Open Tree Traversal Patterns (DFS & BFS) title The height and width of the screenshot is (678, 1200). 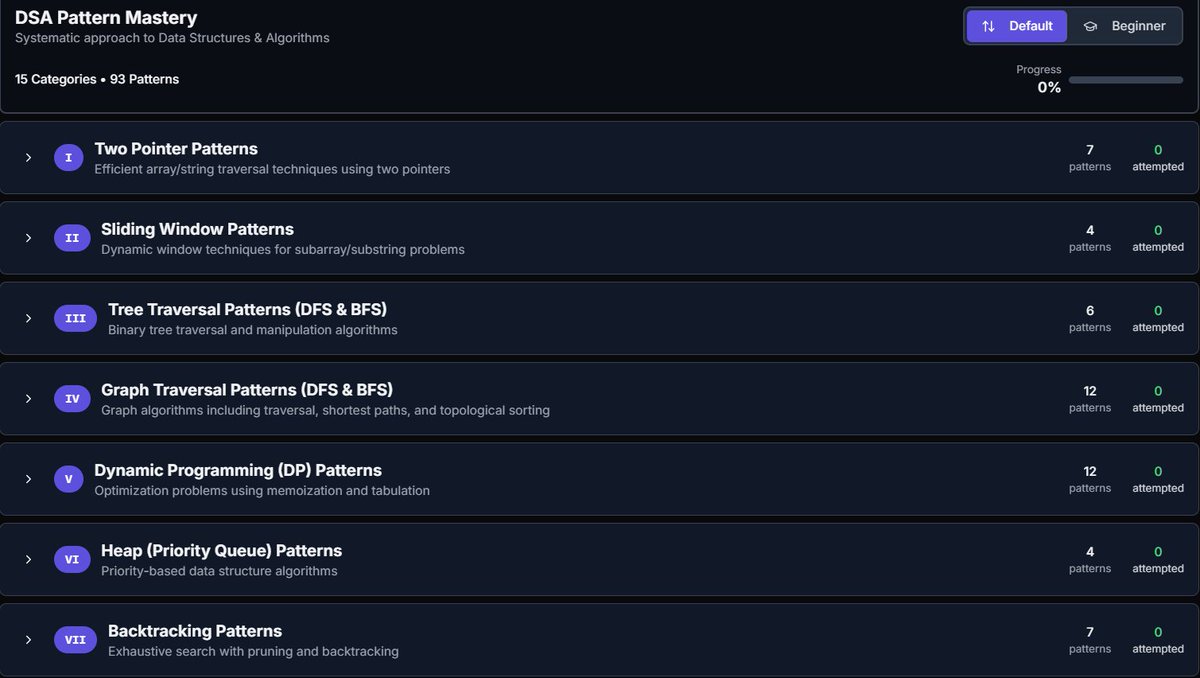coord(247,309)
